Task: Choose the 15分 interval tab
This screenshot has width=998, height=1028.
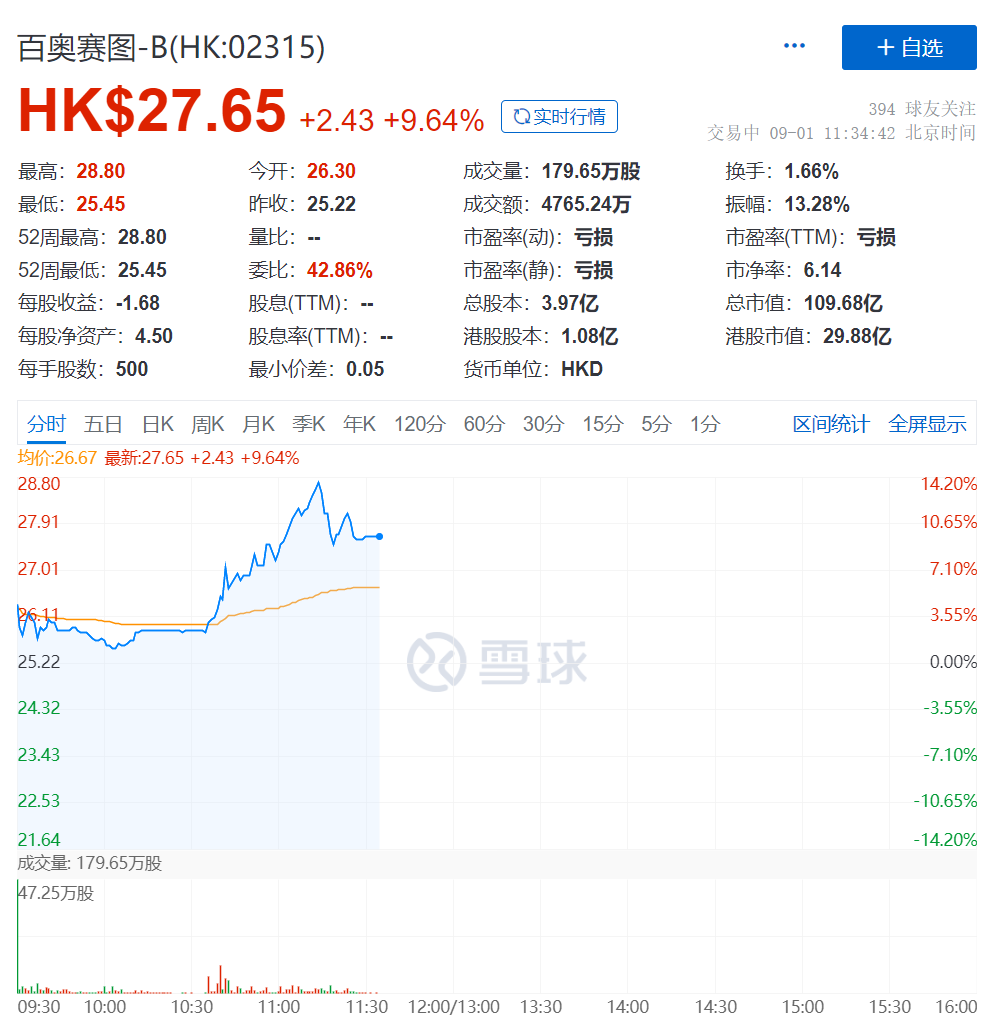Action: click(x=603, y=424)
